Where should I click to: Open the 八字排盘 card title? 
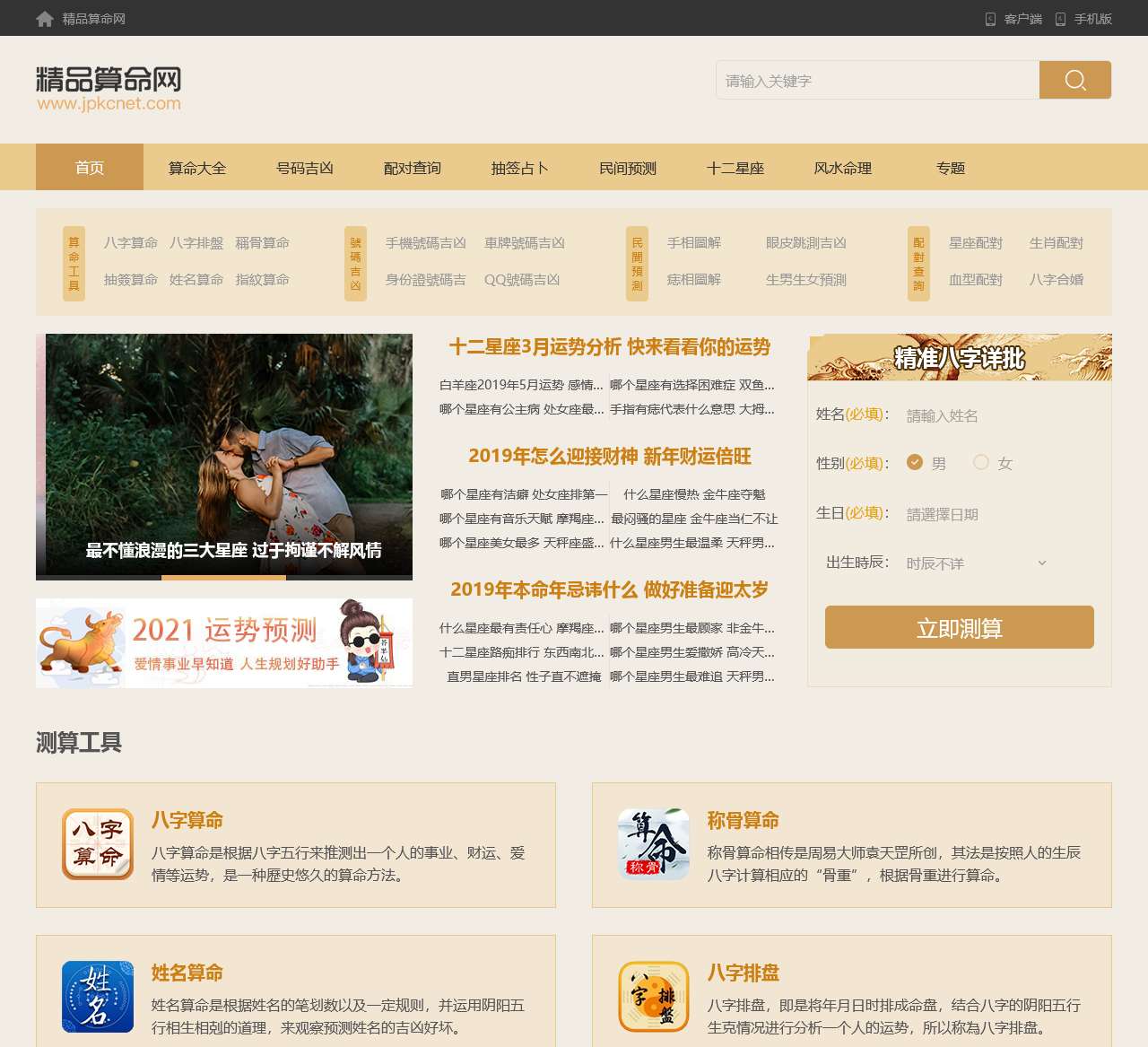point(744,973)
